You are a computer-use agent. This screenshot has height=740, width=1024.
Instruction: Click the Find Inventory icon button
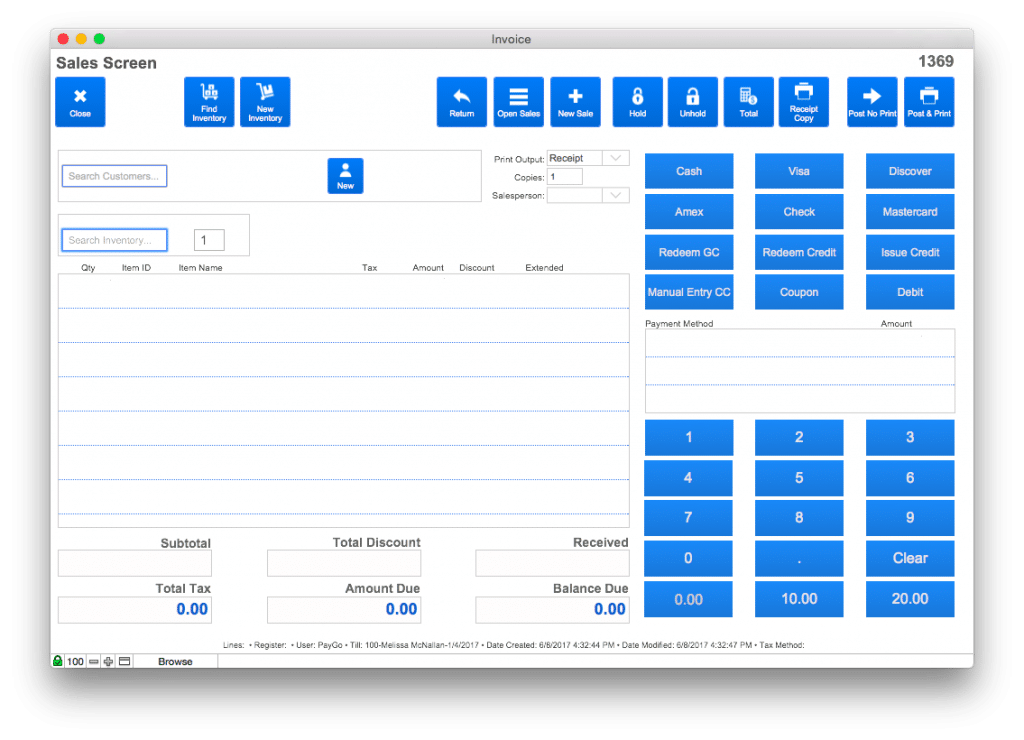pos(209,102)
